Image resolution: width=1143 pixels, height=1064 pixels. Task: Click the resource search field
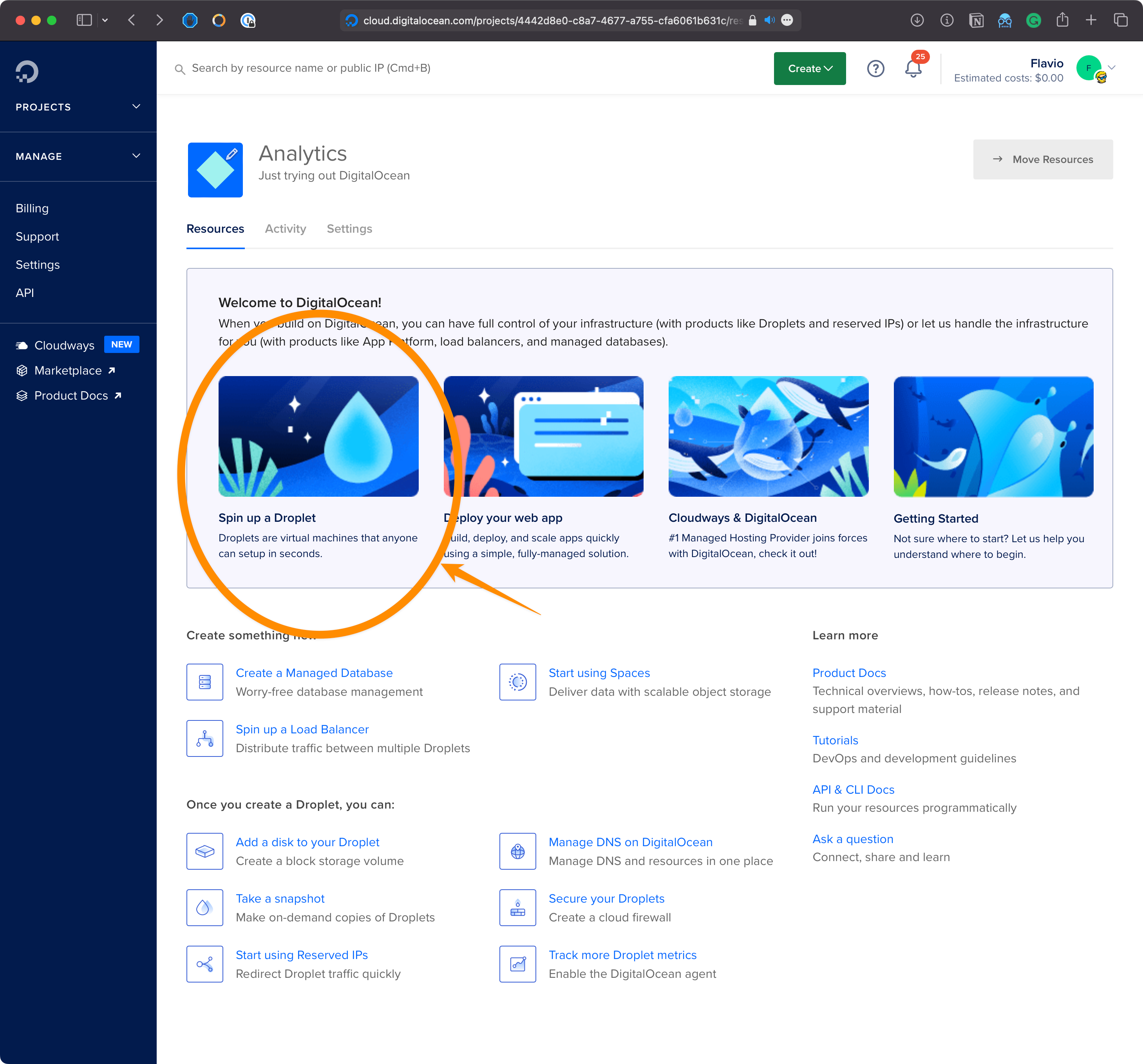point(311,69)
